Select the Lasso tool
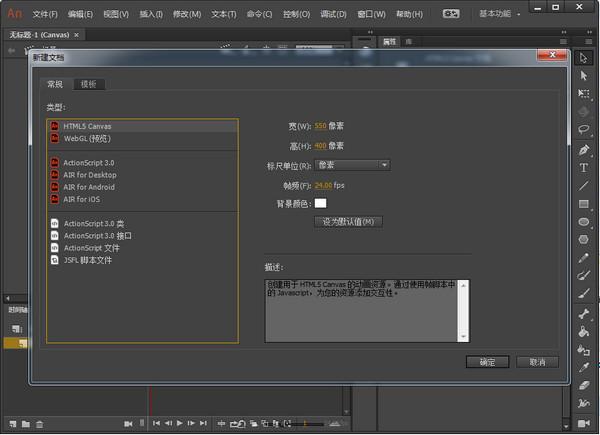The width and height of the screenshot is (600, 435). point(583,129)
